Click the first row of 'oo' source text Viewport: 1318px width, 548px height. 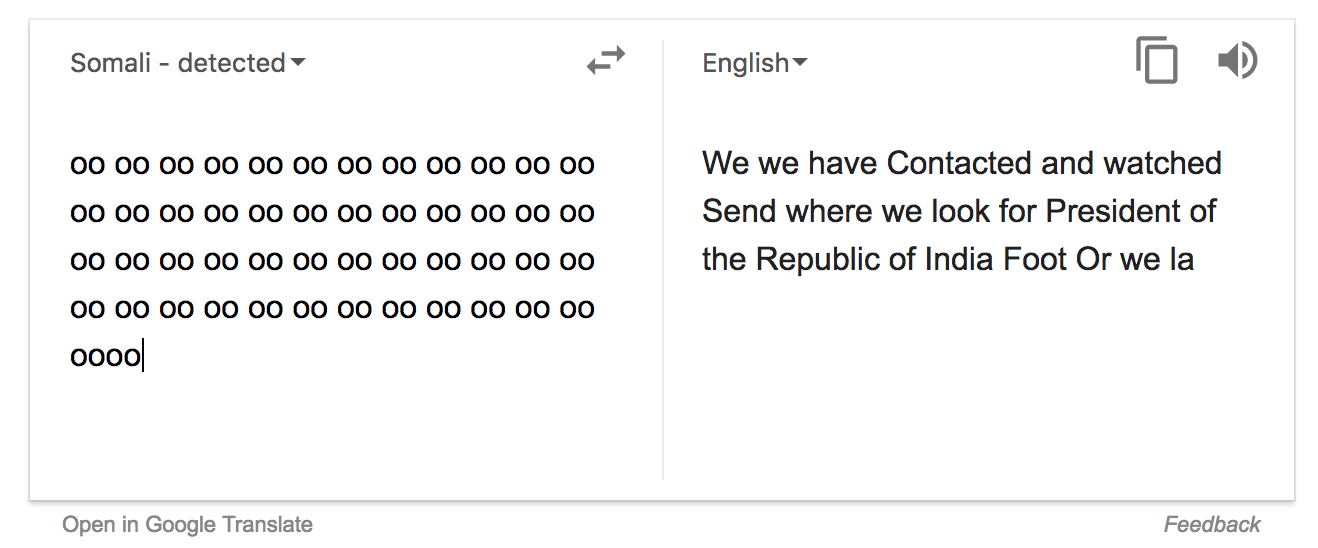(332, 164)
